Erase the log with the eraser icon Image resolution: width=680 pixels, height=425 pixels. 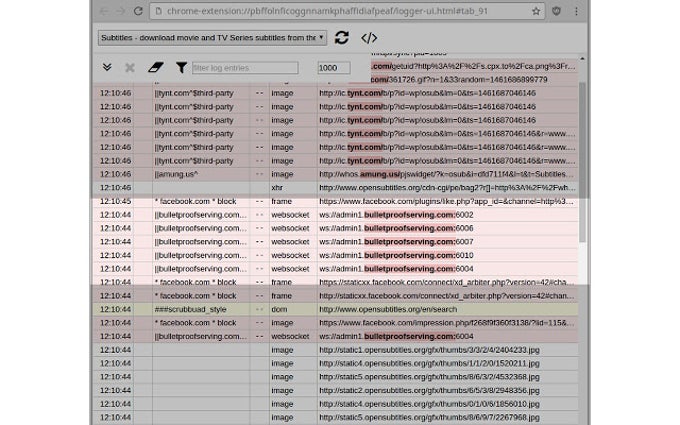(x=156, y=67)
